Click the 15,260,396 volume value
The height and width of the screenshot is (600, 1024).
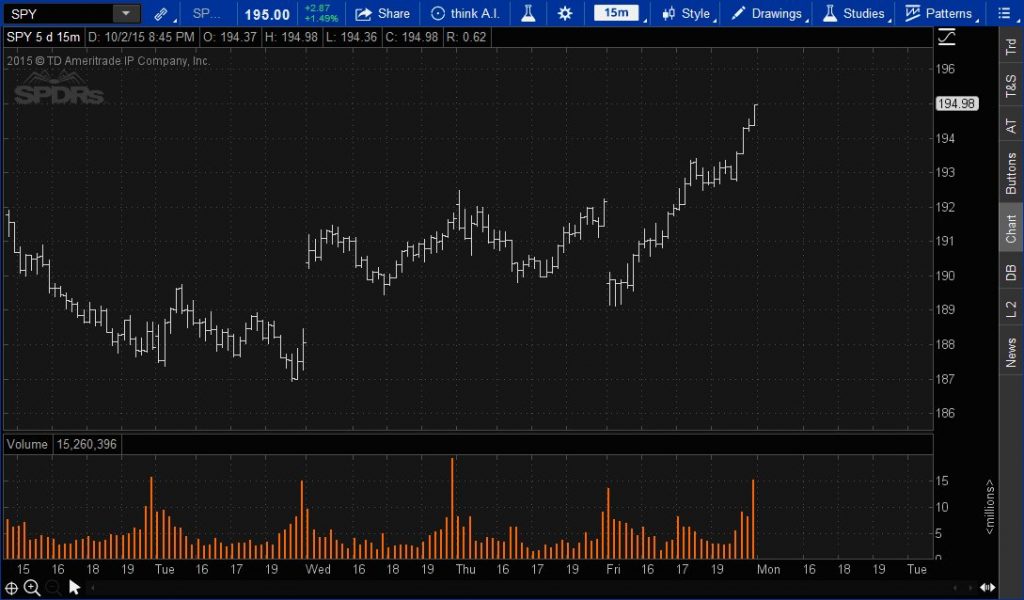coord(87,445)
